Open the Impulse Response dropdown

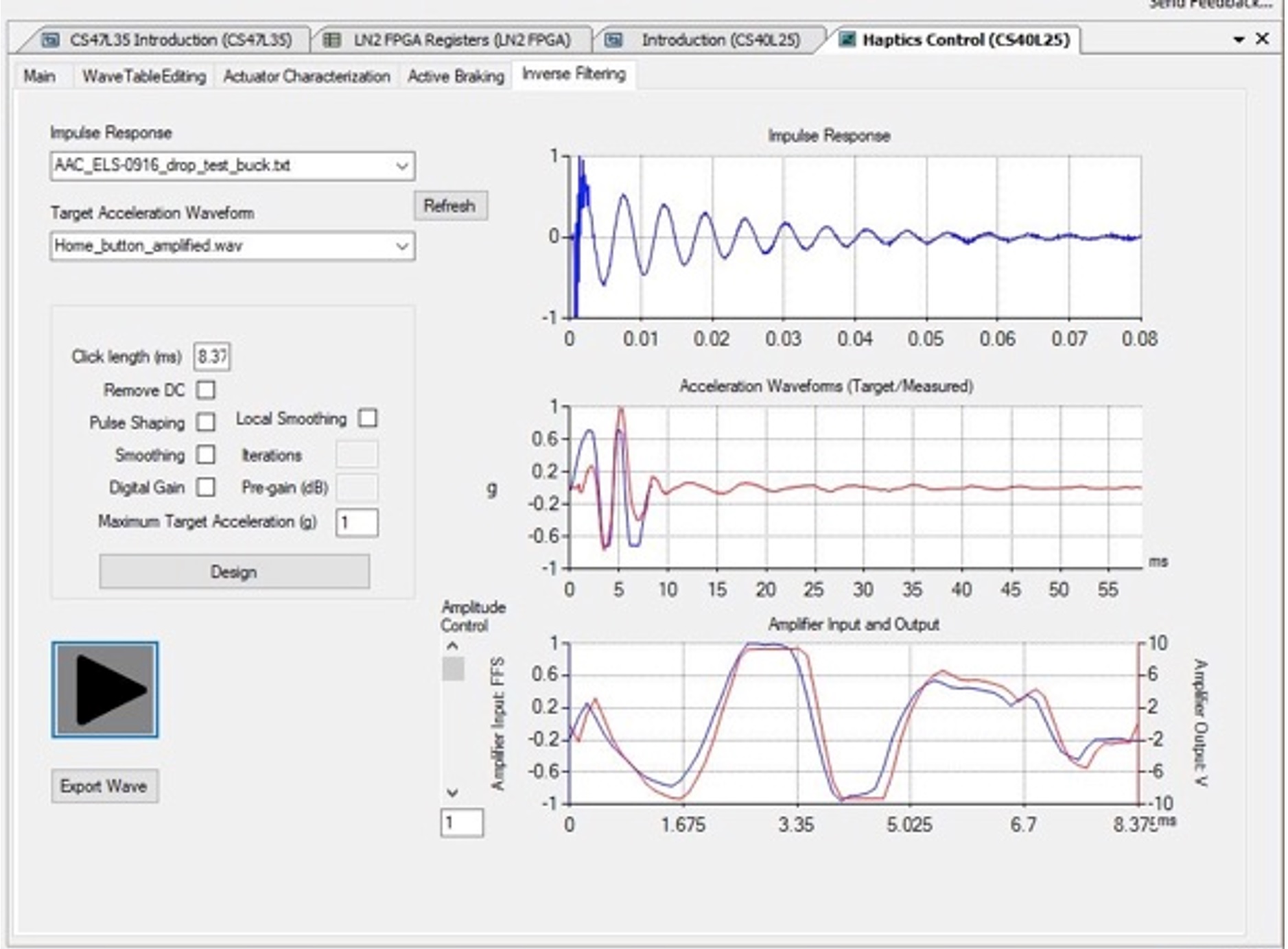point(401,165)
